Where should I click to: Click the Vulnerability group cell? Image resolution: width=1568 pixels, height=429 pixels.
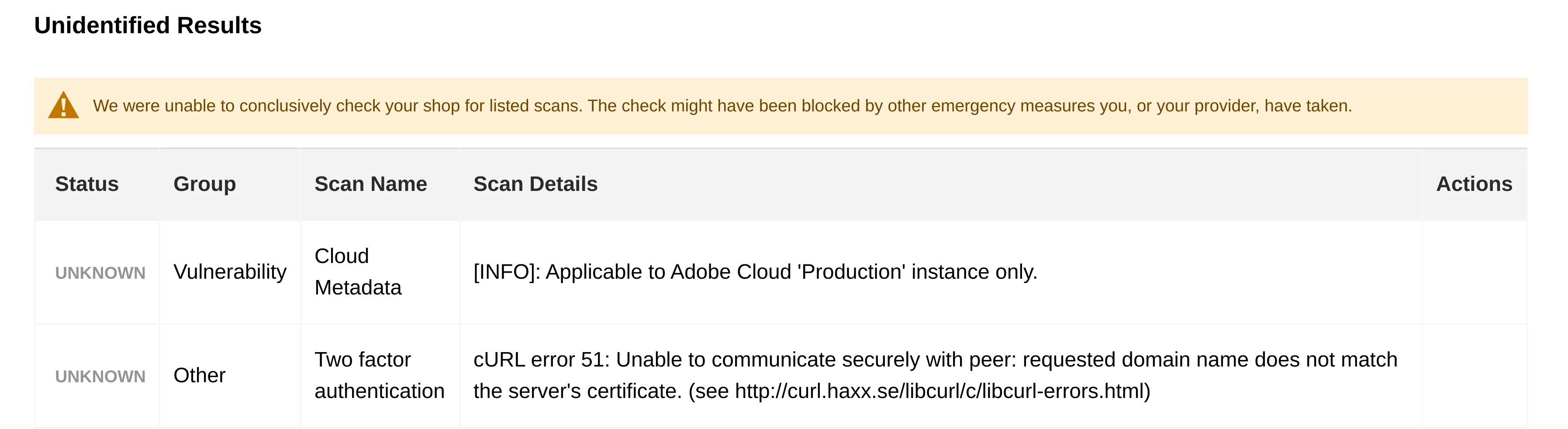click(230, 271)
